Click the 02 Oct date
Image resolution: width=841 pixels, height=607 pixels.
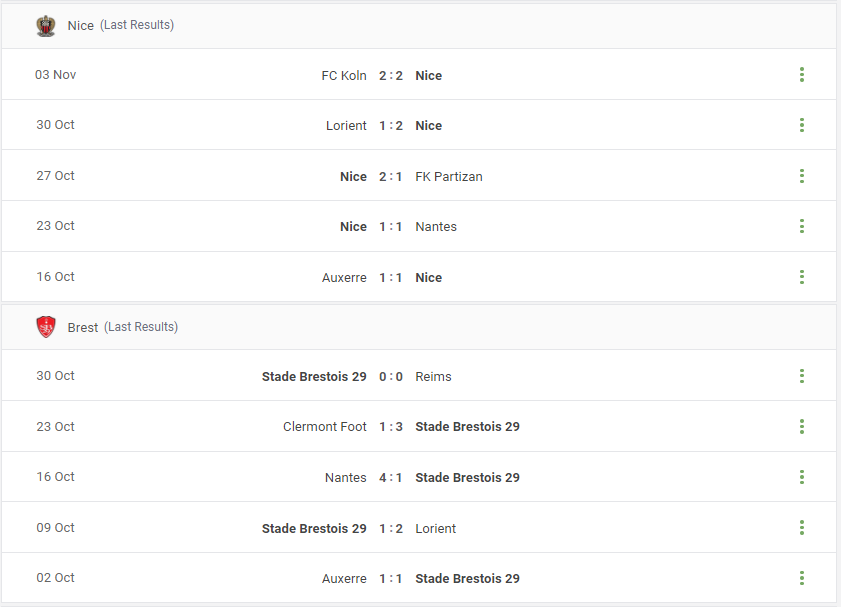click(55, 578)
